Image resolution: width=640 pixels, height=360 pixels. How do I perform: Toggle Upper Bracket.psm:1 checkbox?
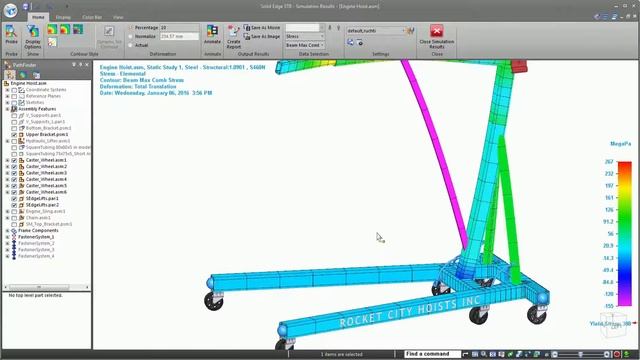click(x=14, y=135)
